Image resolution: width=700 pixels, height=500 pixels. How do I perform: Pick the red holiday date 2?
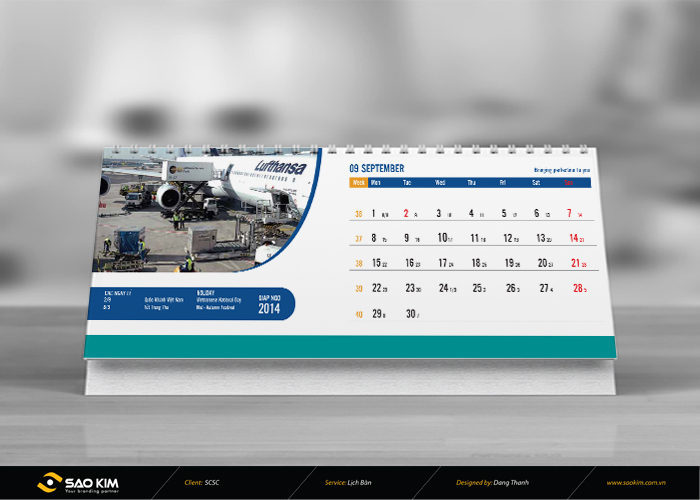pos(406,213)
